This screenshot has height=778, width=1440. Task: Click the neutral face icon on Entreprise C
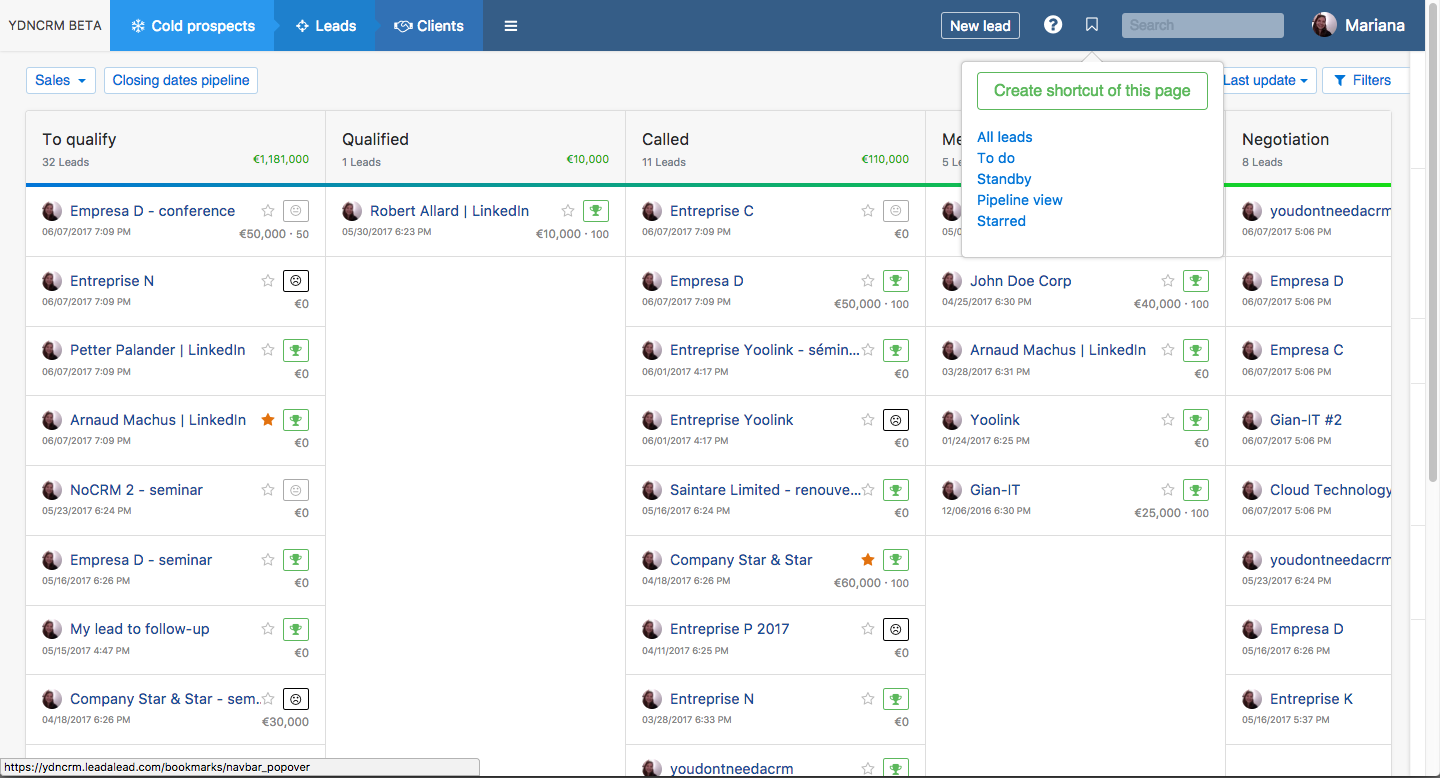895,211
